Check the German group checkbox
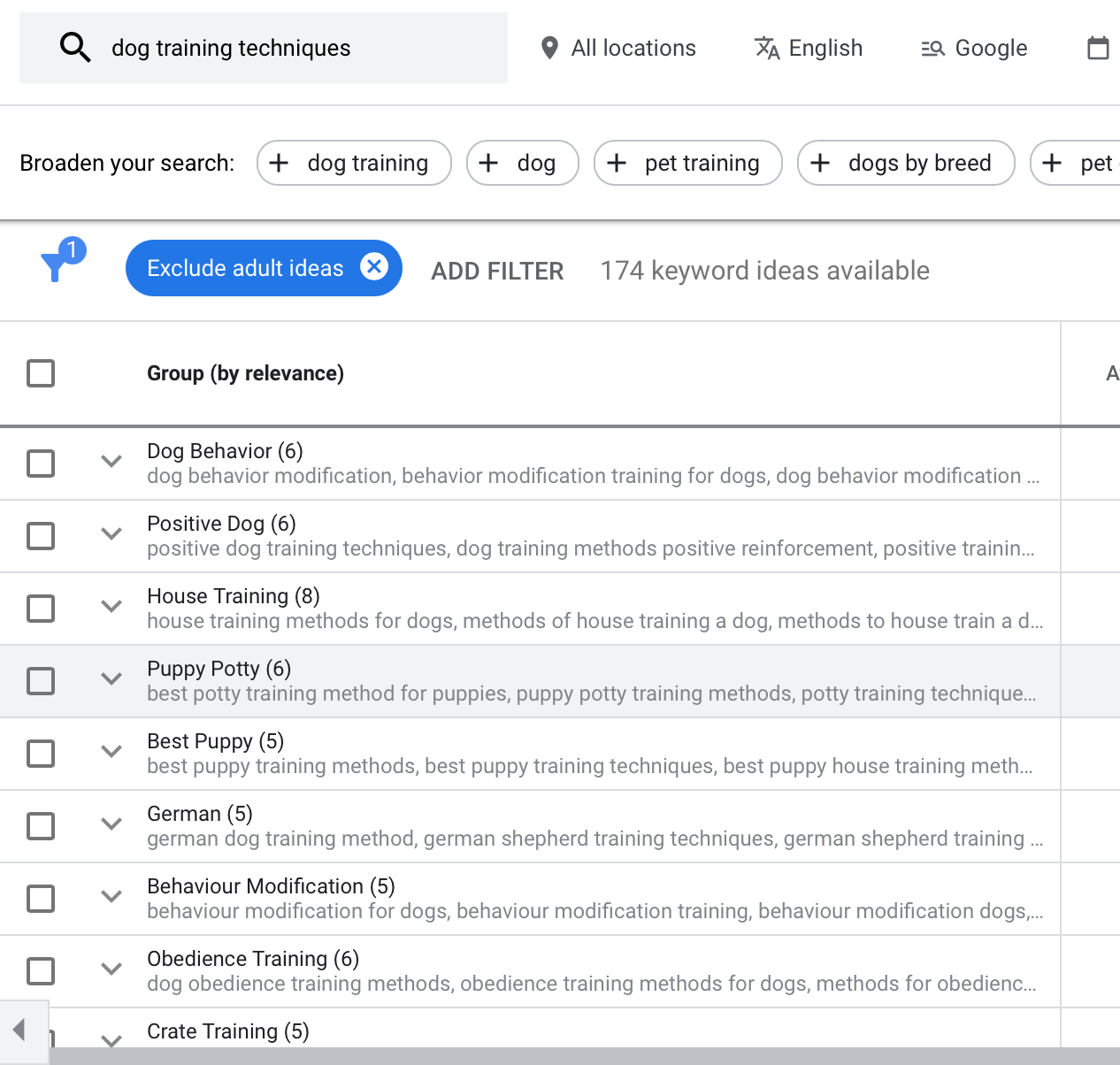Viewport: 1120px width, 1065px height. coord(41,826)
